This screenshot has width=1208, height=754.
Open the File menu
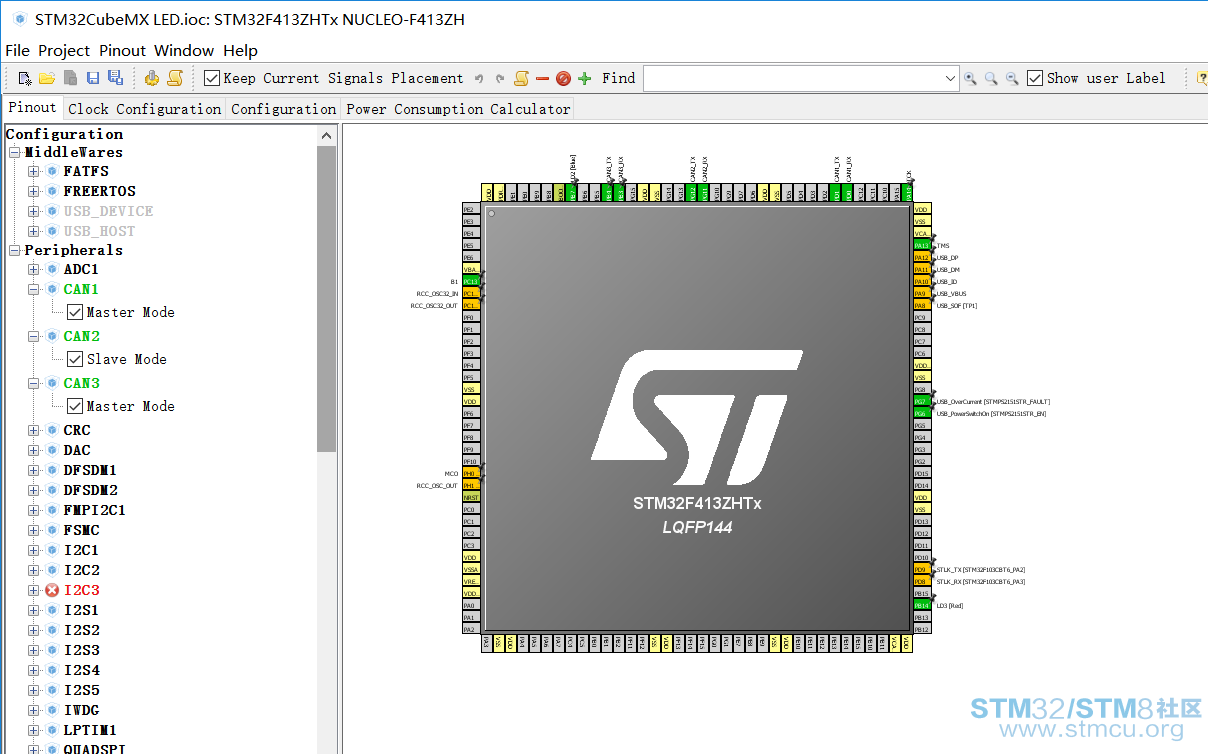click(17, 50)
